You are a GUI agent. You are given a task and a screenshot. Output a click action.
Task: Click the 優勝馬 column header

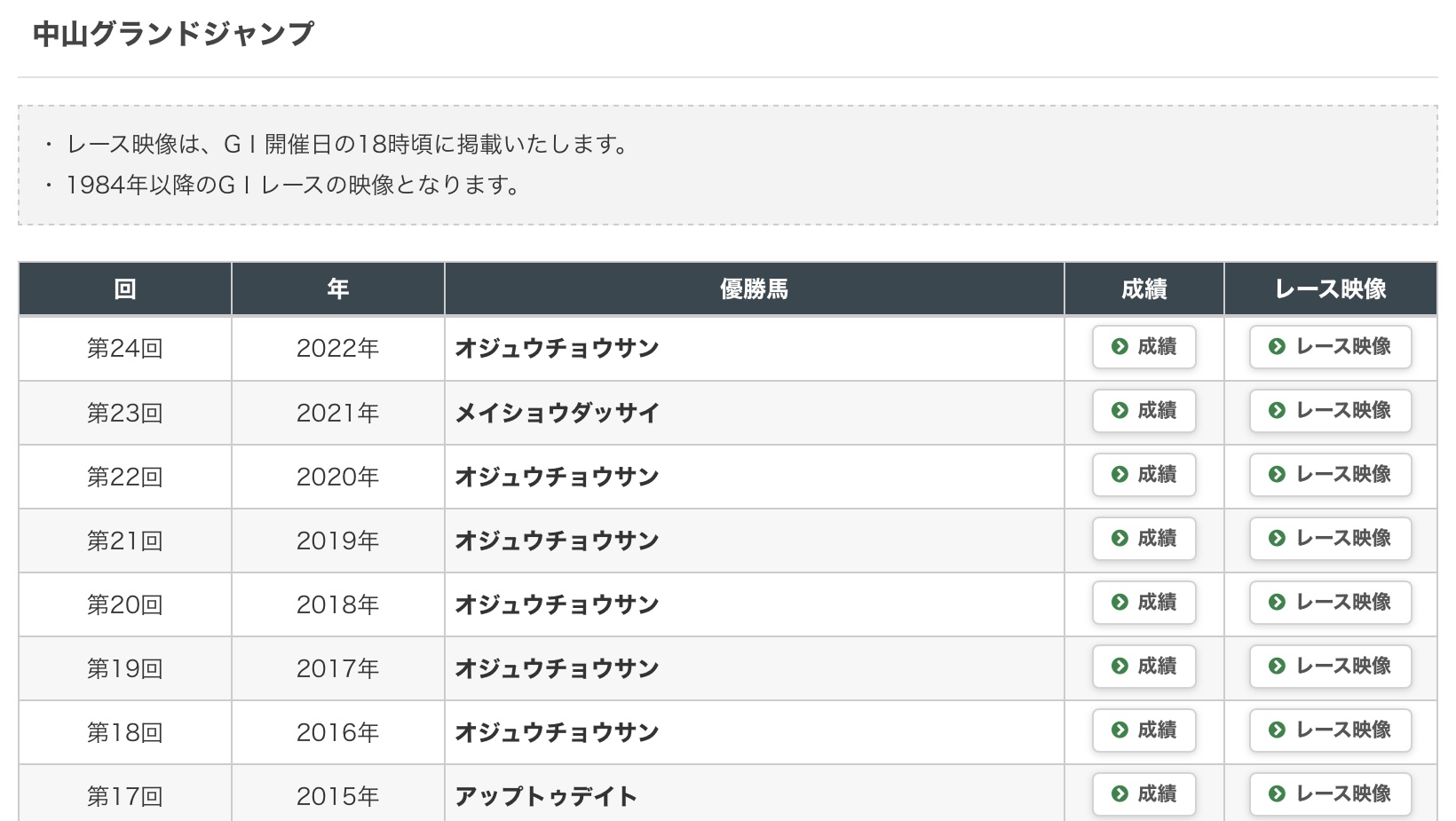(754, 289)
